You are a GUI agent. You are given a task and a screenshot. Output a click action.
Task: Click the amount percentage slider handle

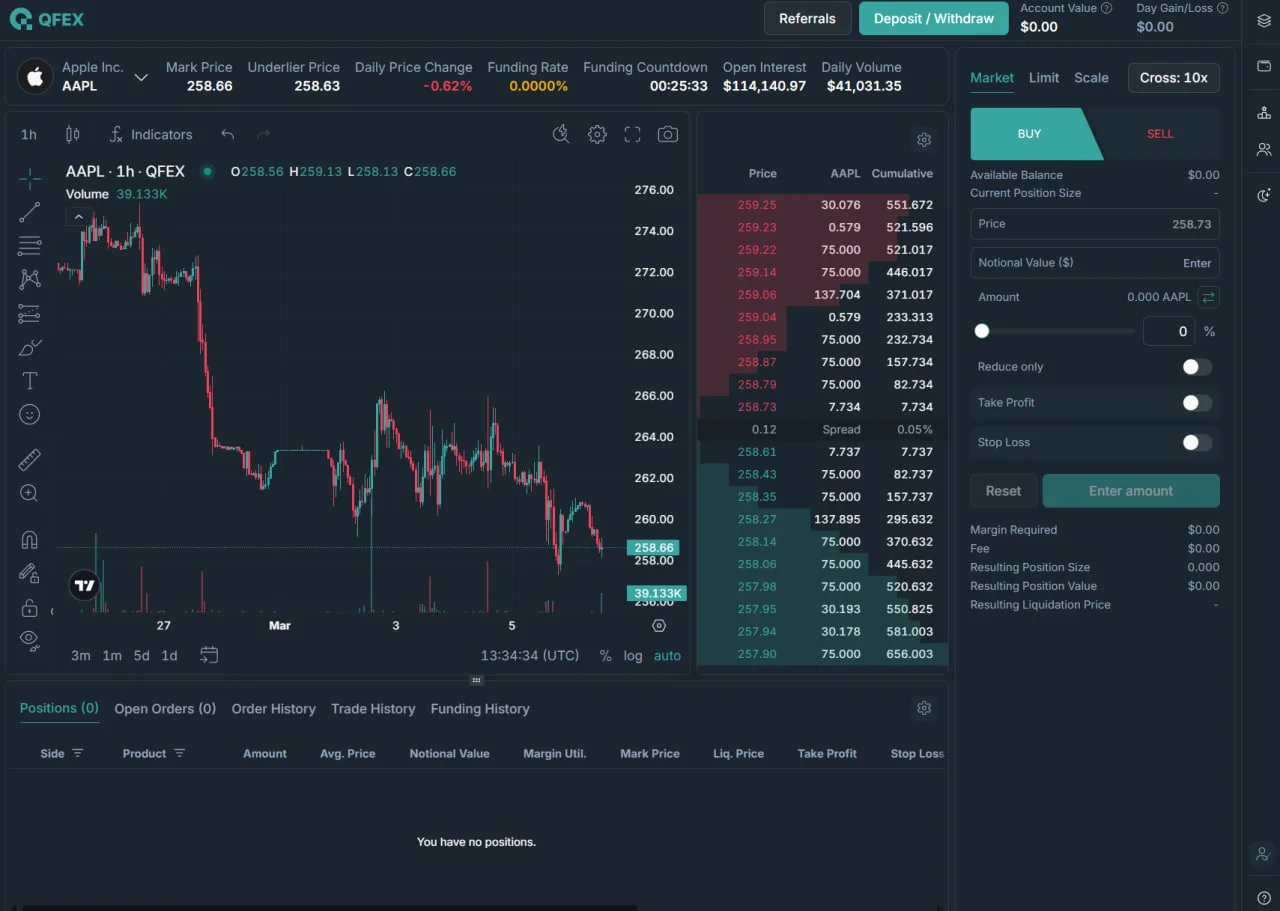click(x=982, y=331)
